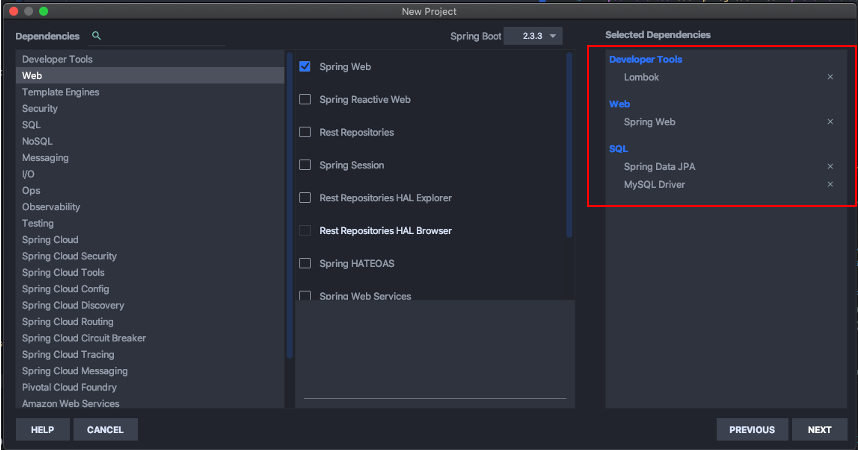Click SQL heading in selected dependencies

tap(618, 148)
